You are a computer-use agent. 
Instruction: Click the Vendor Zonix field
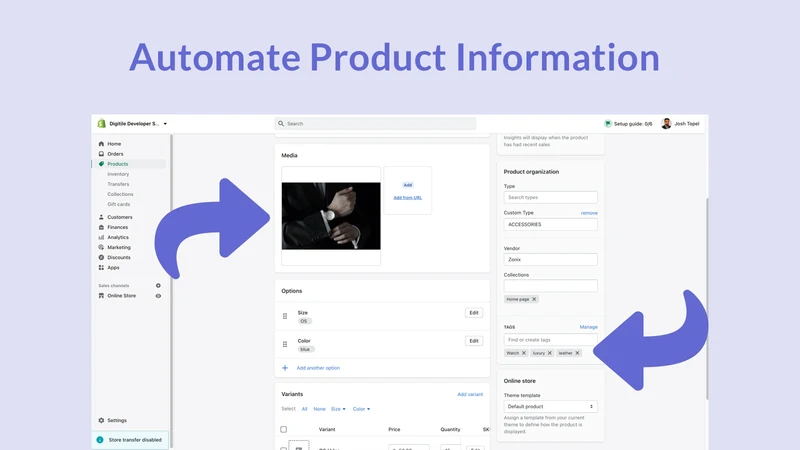point(551,260)
